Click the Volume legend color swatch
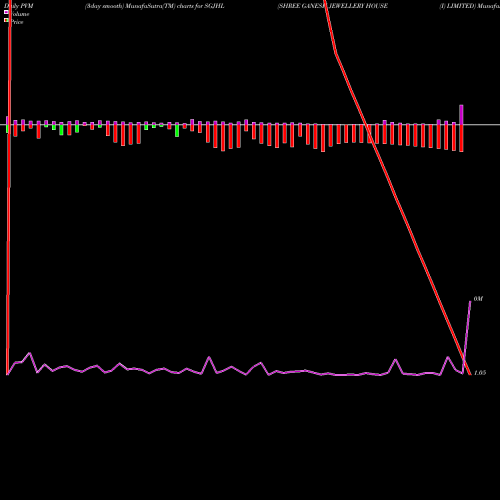This screenshot has width=500, height=500. (x=6, y=12)
